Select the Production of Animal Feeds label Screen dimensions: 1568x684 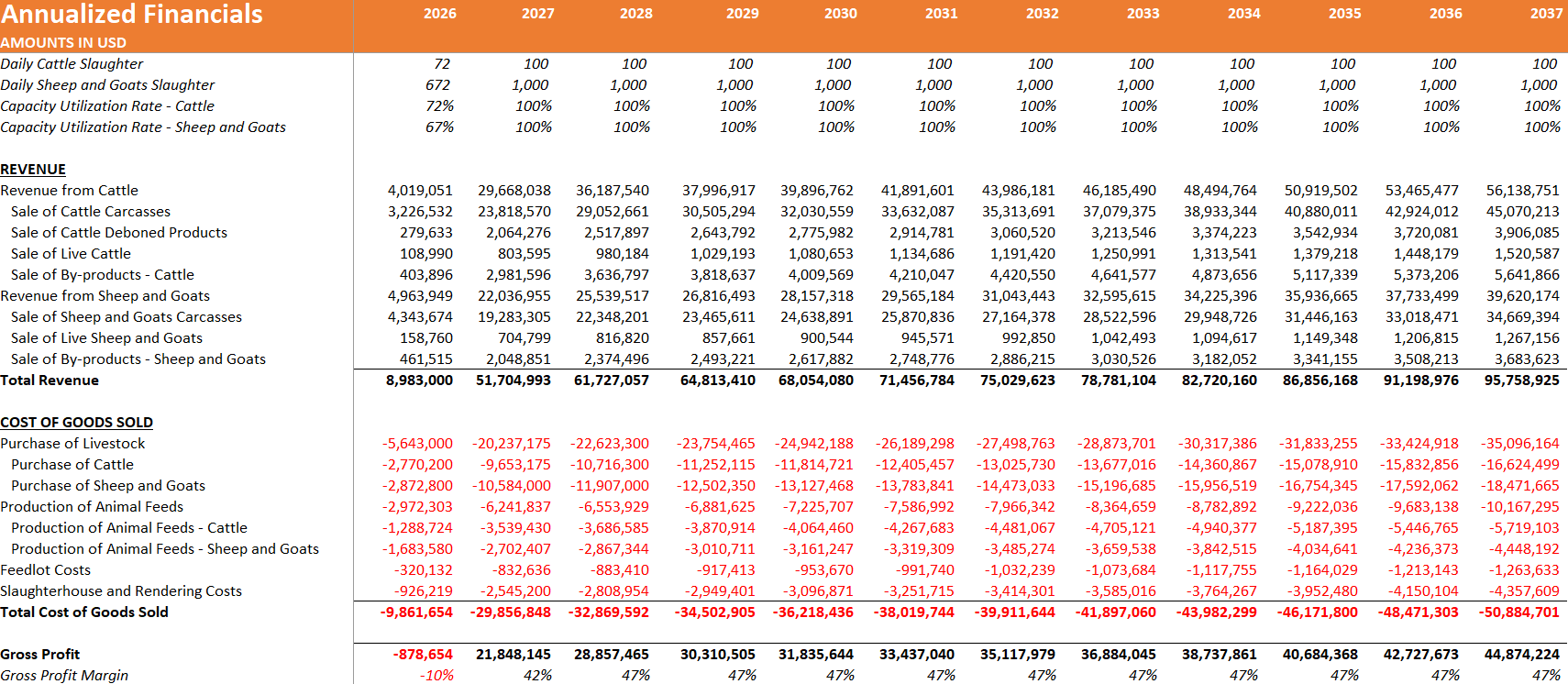click(92, 506)
